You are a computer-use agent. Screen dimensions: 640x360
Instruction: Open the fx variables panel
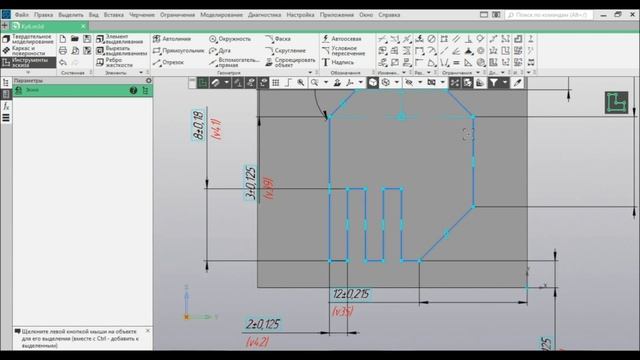click(x=6, y=106)
